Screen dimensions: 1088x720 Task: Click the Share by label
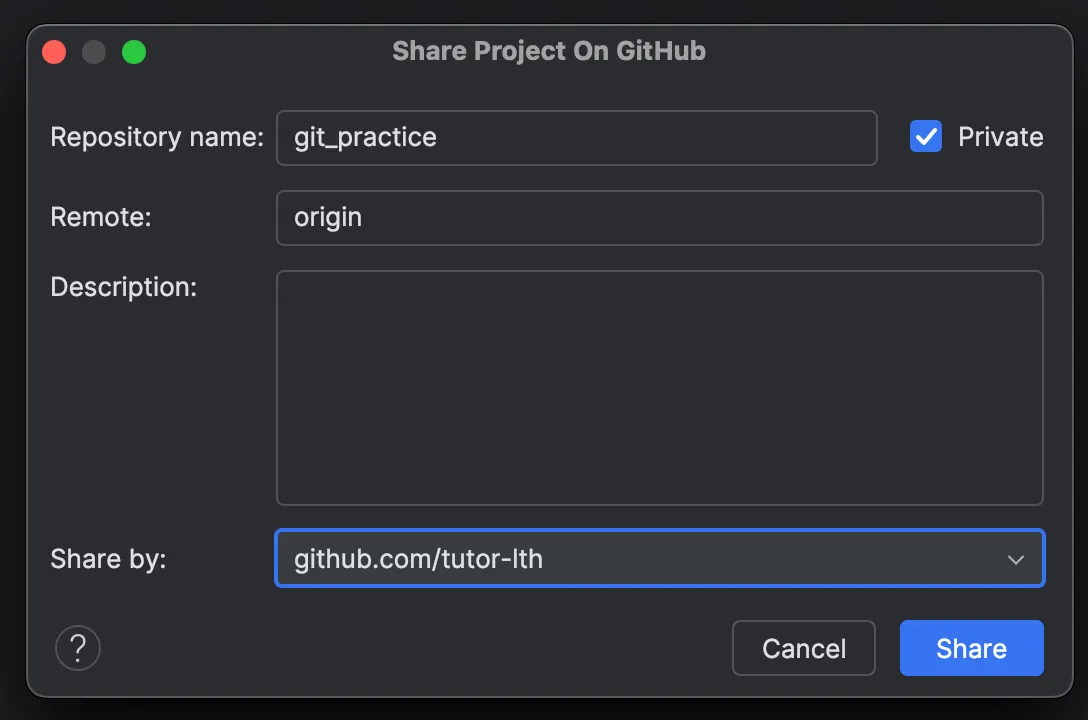(108, 559)
